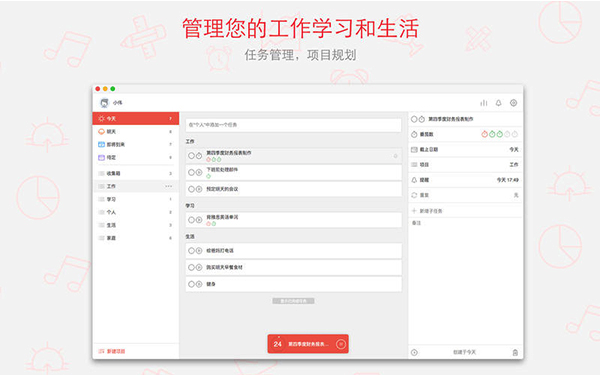Mark 下班前处理邮件 task complete
The width and height of the screenshot is (601, 375).
(x=191, y=173)
